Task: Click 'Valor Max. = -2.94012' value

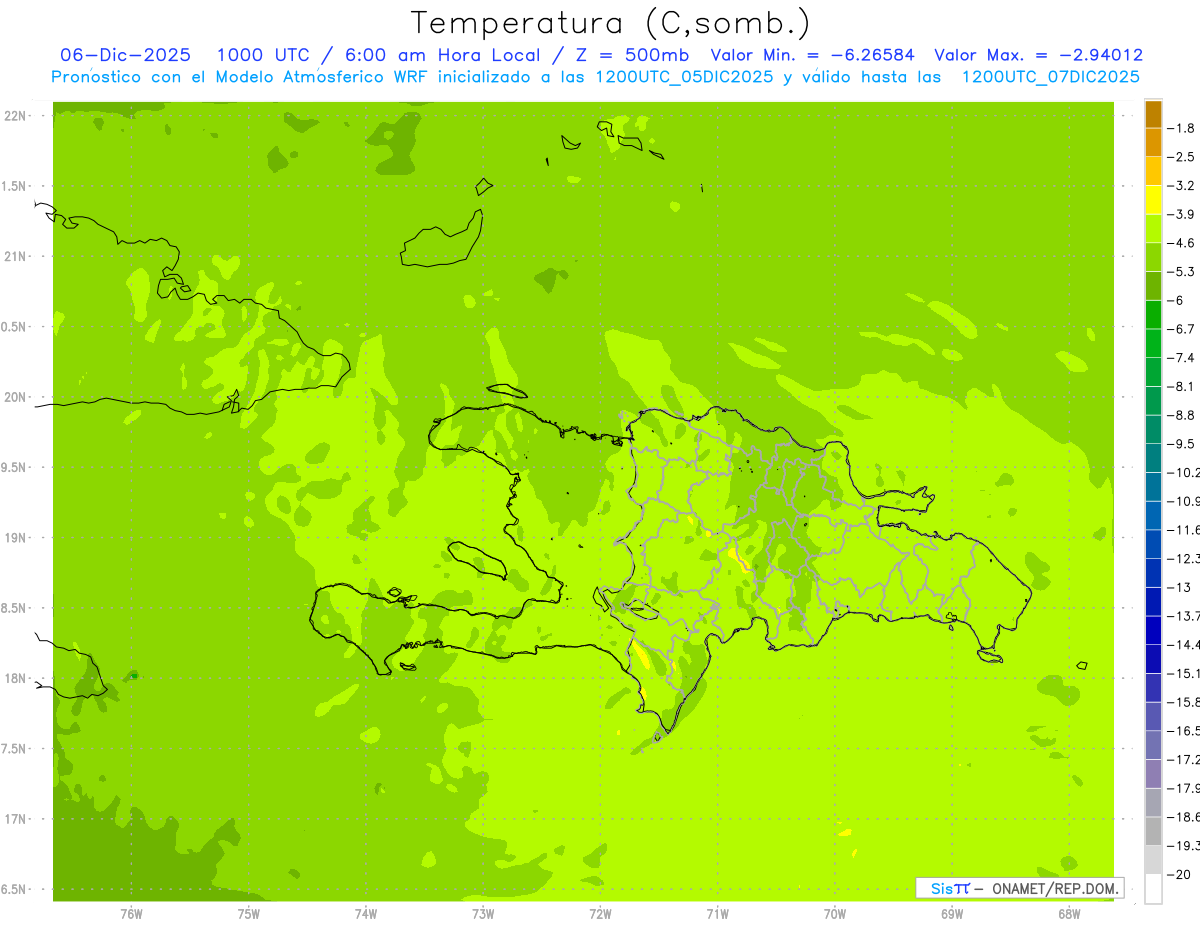Action: tap(1038, 55)
